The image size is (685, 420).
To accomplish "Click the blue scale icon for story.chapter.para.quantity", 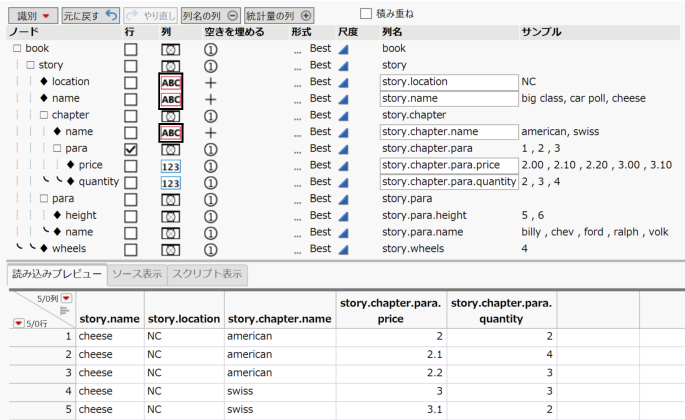I will [x=344, y=183].
